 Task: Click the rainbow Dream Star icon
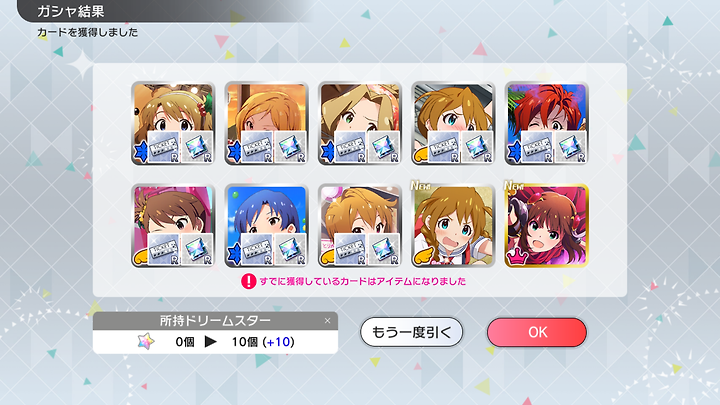pyautogui.click(x=146, y=342)
